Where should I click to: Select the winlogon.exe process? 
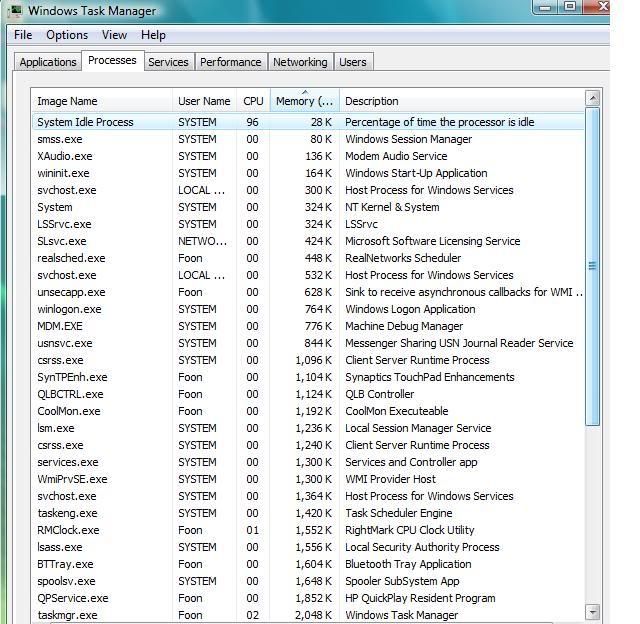pos(308,309)
